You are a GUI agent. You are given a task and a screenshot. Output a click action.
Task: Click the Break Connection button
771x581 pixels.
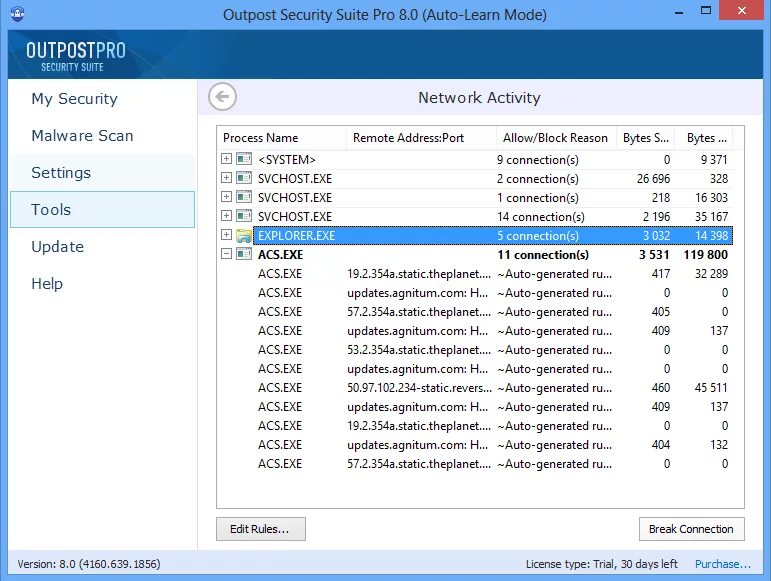pos(691,529)
